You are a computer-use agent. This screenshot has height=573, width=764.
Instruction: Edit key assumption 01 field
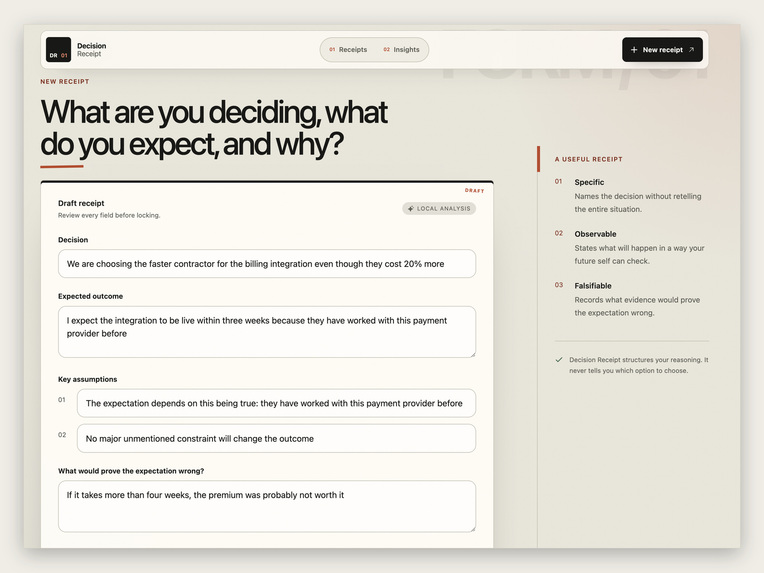276,403
